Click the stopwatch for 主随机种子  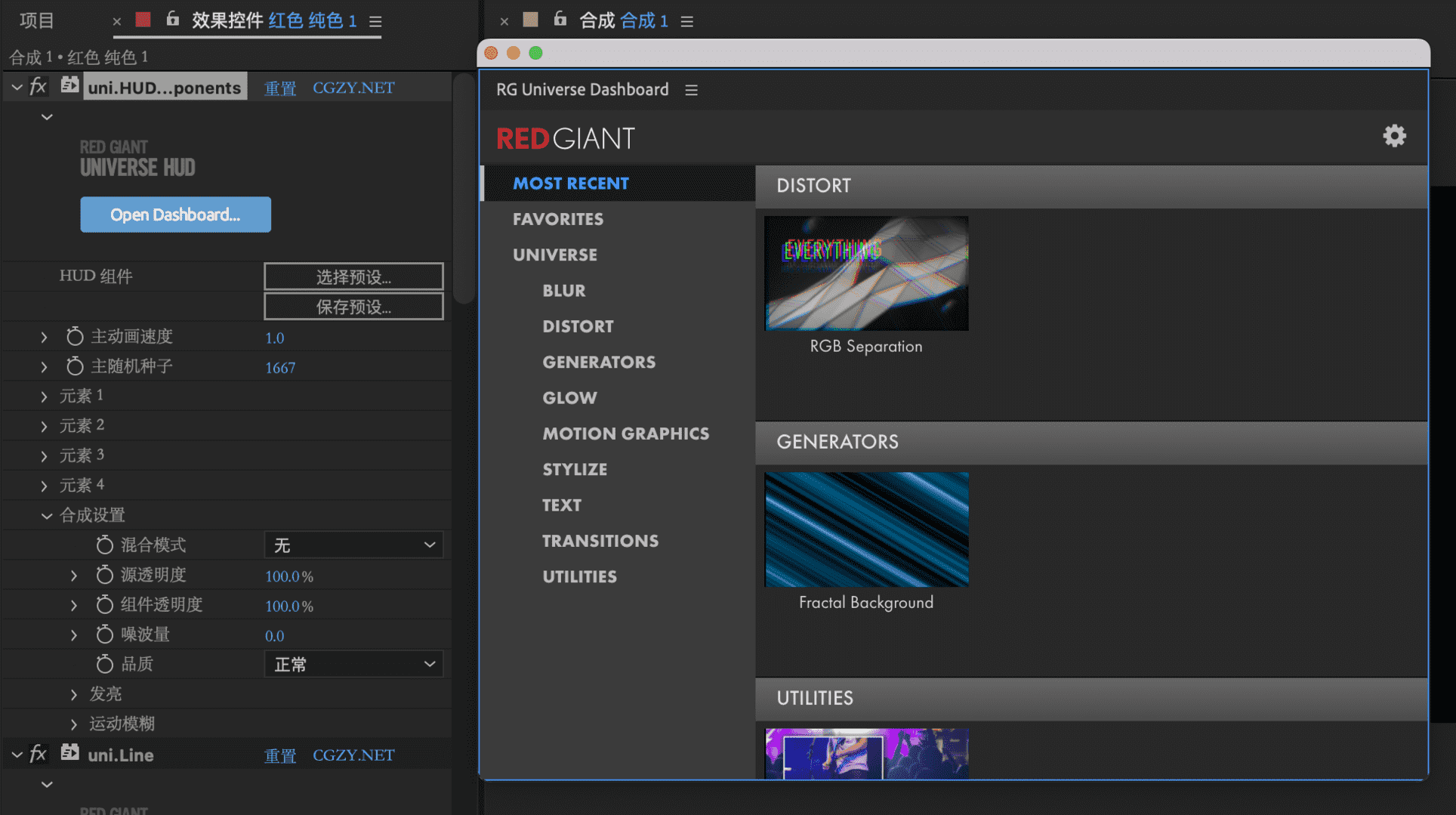[x=74, y=367]
